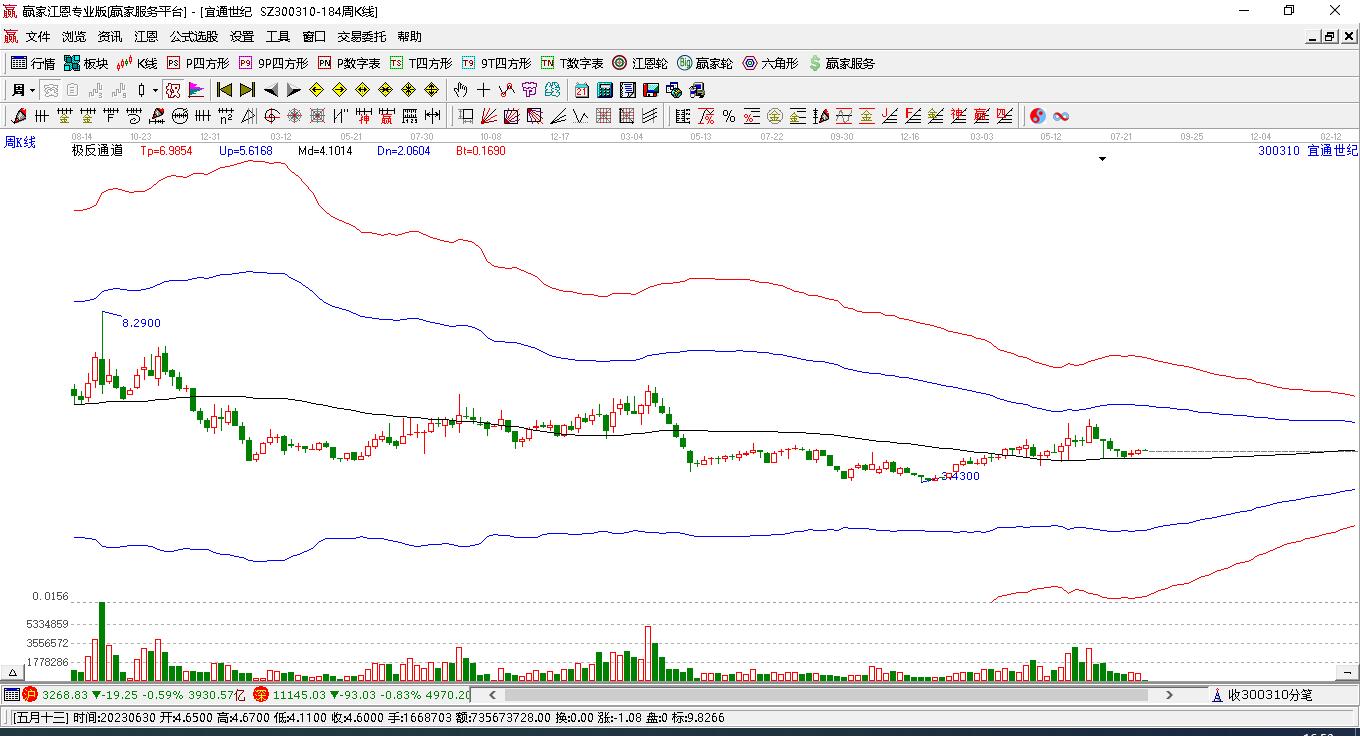Open the 9T四方形 tool

click(x=496, y=63)
